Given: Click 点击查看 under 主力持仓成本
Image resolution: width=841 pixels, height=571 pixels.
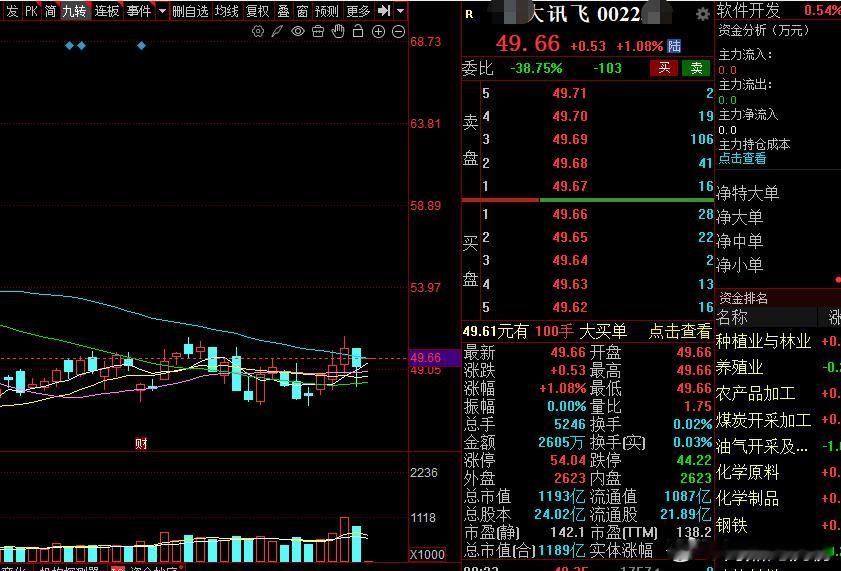Looking at the screenshot, I should tap(742, 159).
